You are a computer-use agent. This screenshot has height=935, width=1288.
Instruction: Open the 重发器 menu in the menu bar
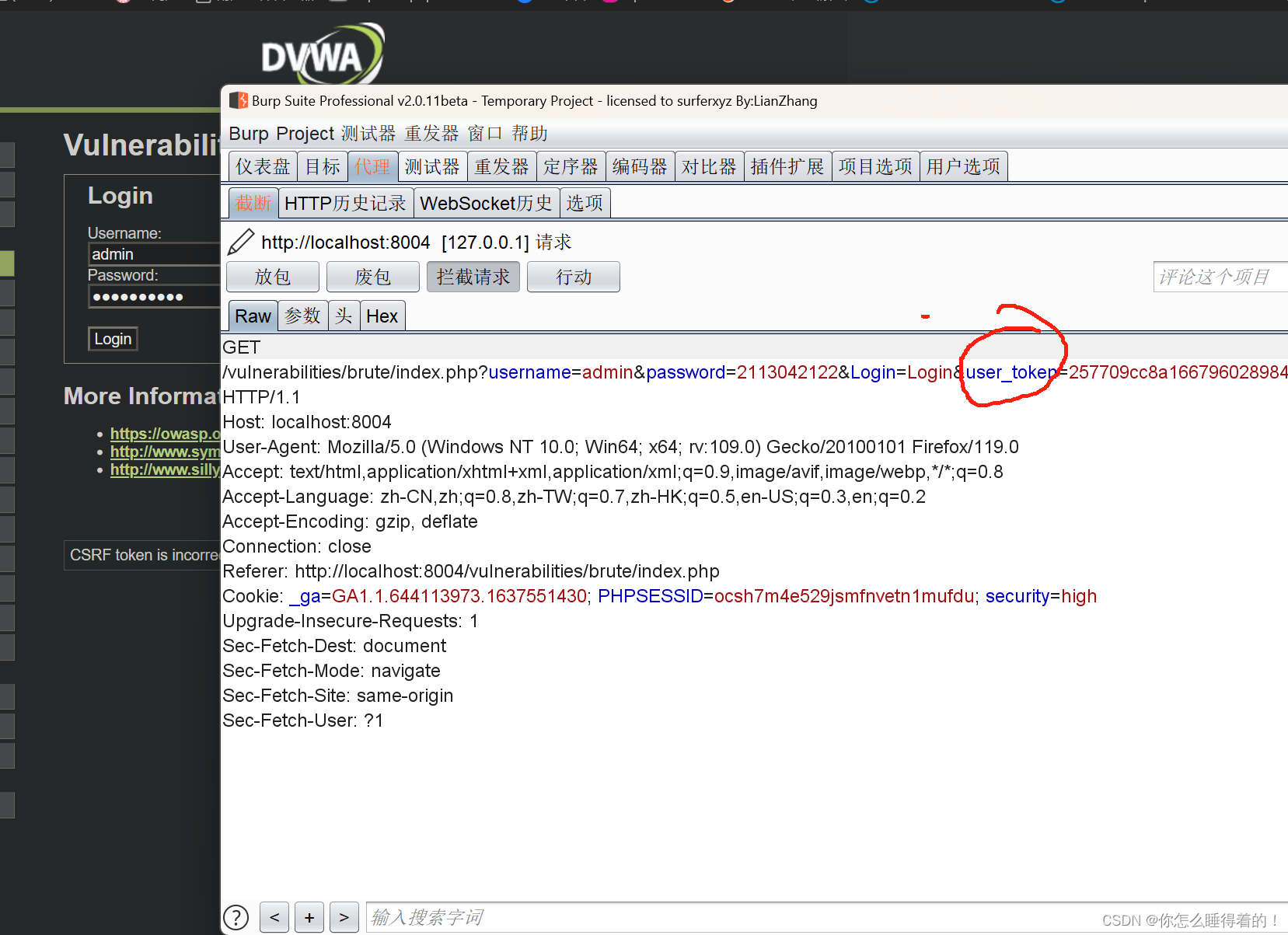coord(432,134)
